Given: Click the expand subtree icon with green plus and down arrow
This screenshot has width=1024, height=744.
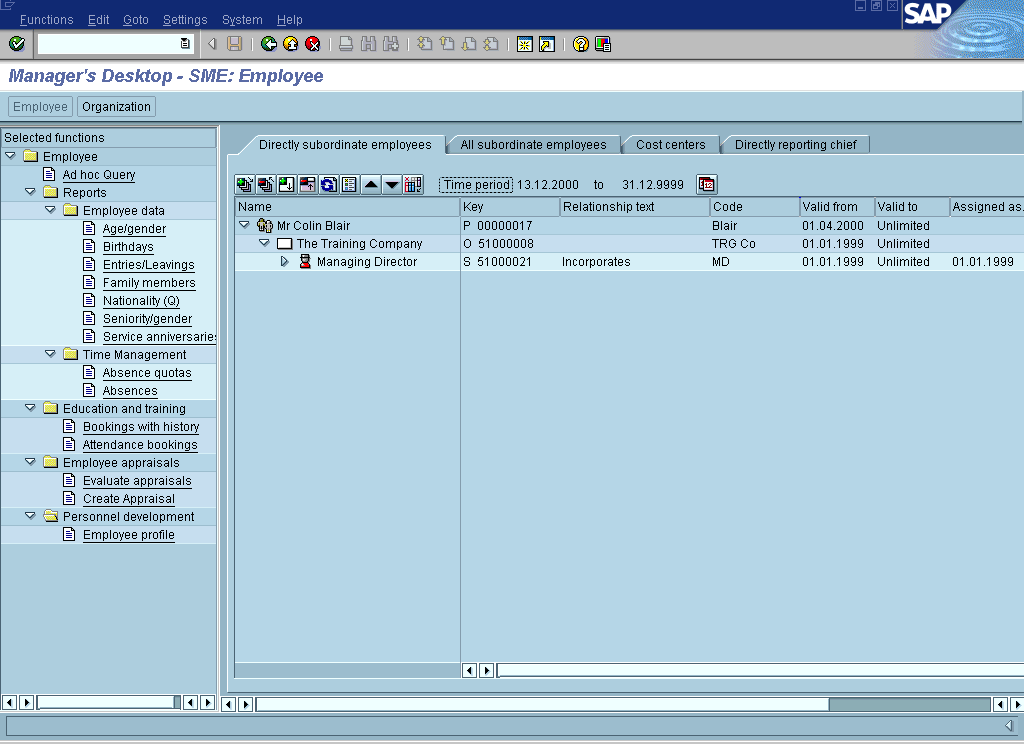Looking at the screenshot, I should click(x=287, y=185).
